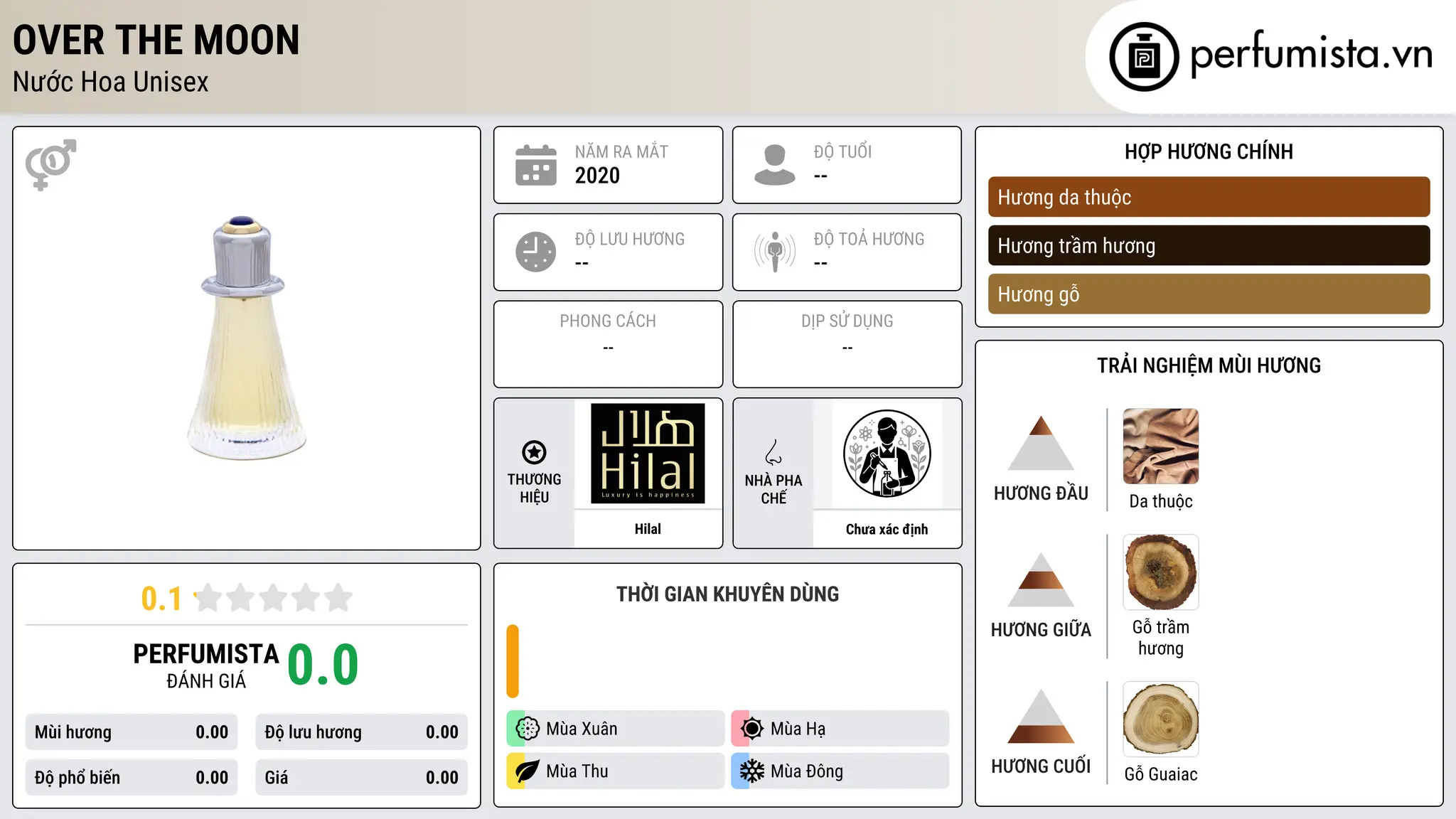Viewport: 1456px width, 819px height.
Task: Click the Mùi hương score row
Action: click(132, 732)
